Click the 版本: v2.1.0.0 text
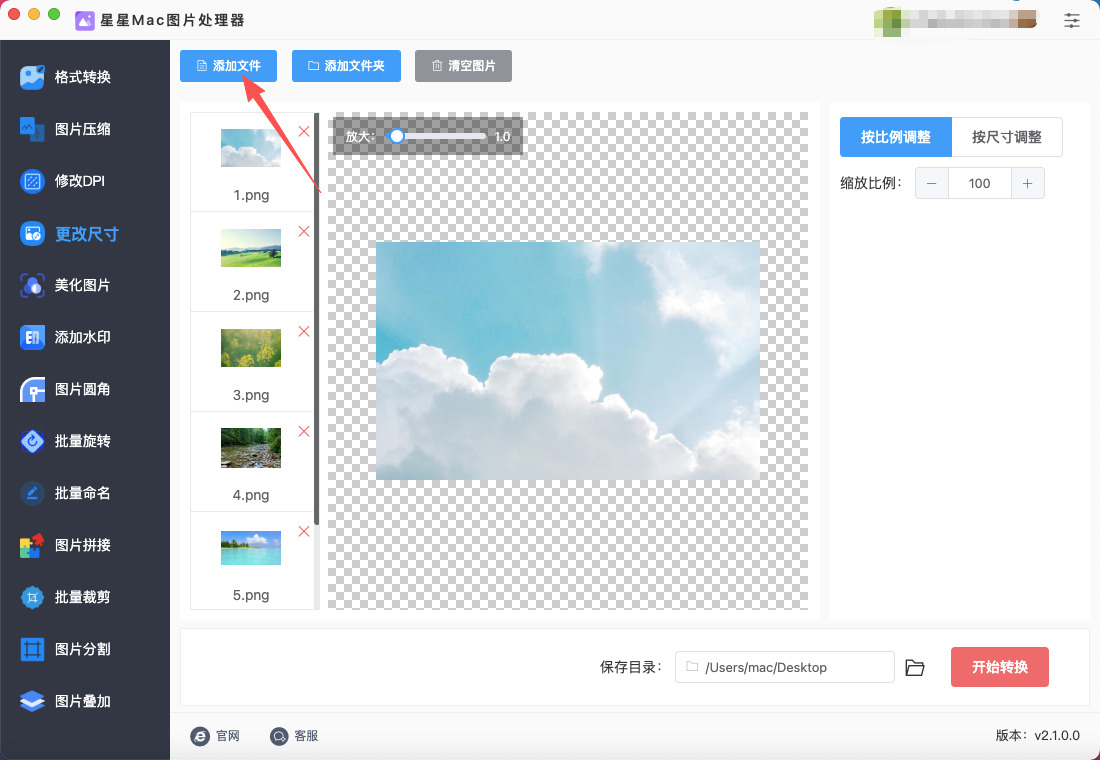 tap(1038, 735)
